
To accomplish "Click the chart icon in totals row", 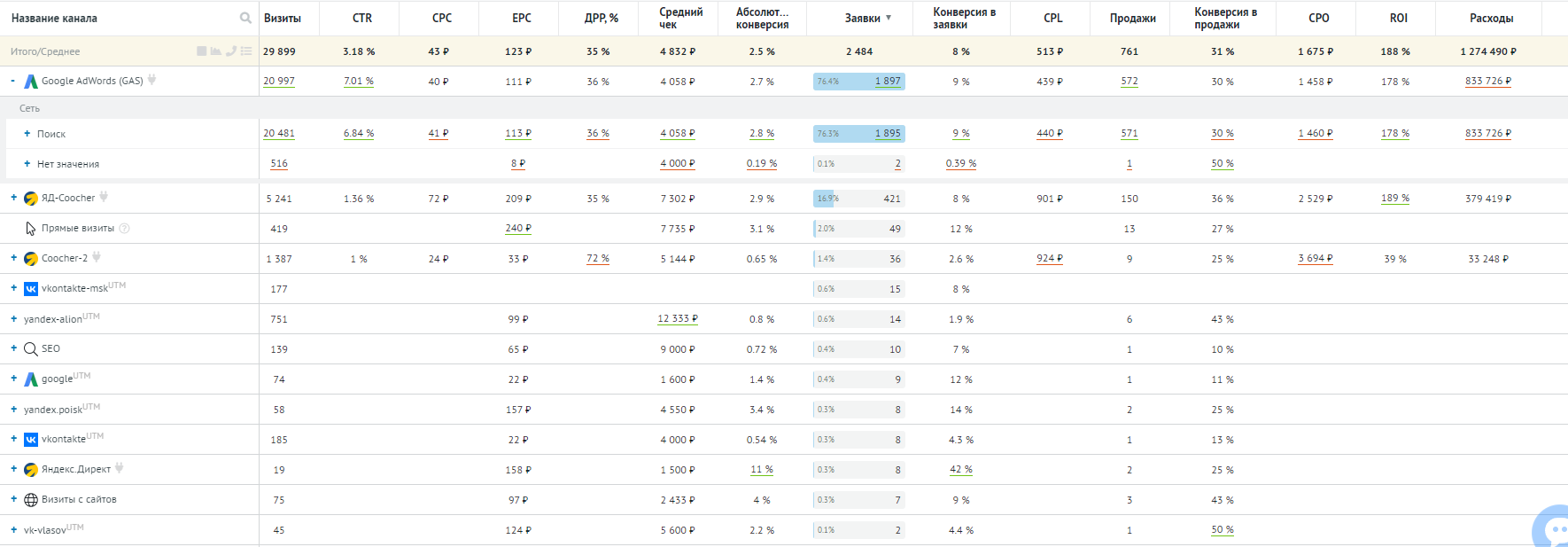I will [215, 51].
